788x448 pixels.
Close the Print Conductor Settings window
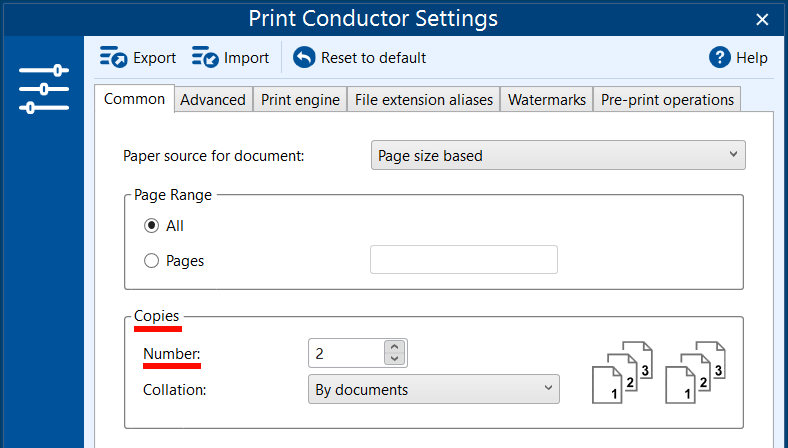[763, 19]
